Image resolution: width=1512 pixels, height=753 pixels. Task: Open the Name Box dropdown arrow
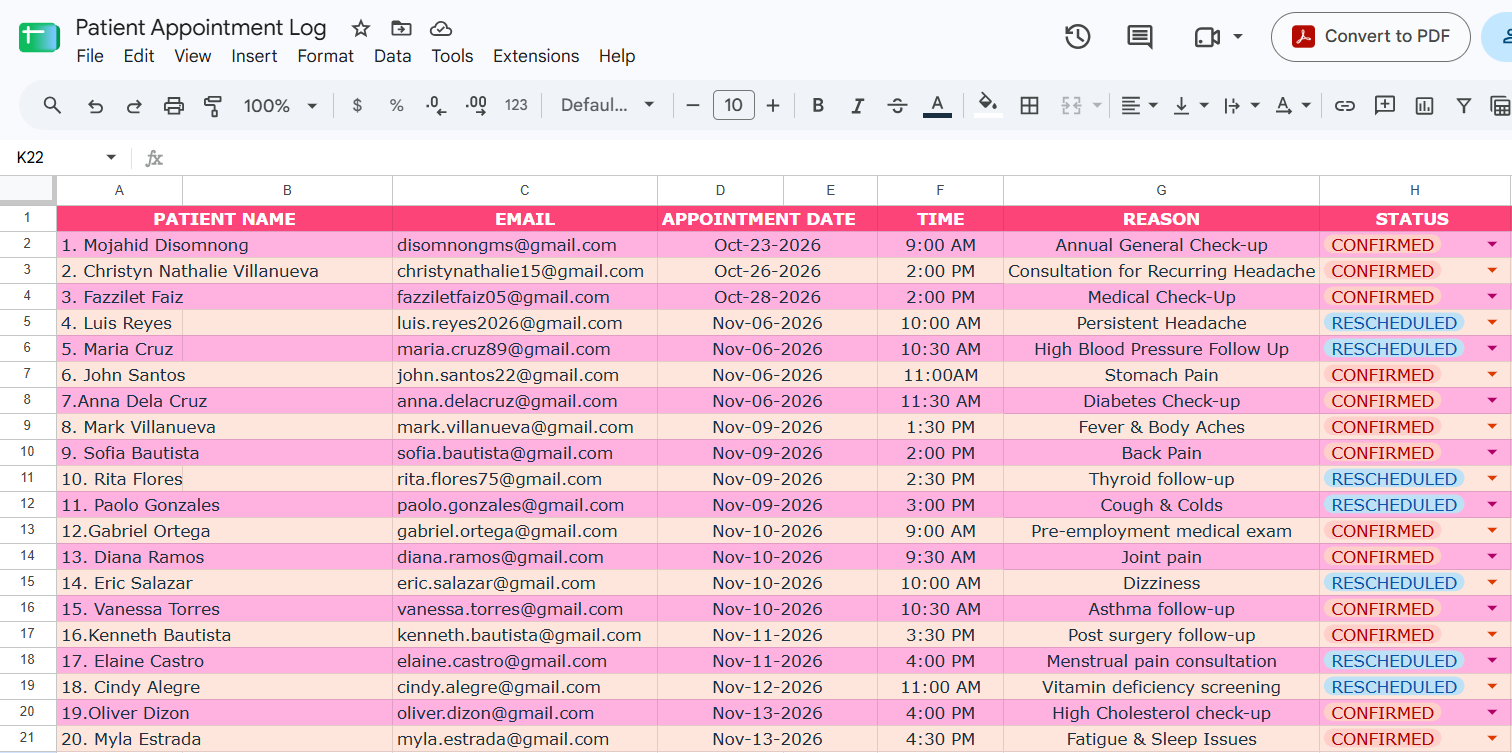[x=111, y=158]
